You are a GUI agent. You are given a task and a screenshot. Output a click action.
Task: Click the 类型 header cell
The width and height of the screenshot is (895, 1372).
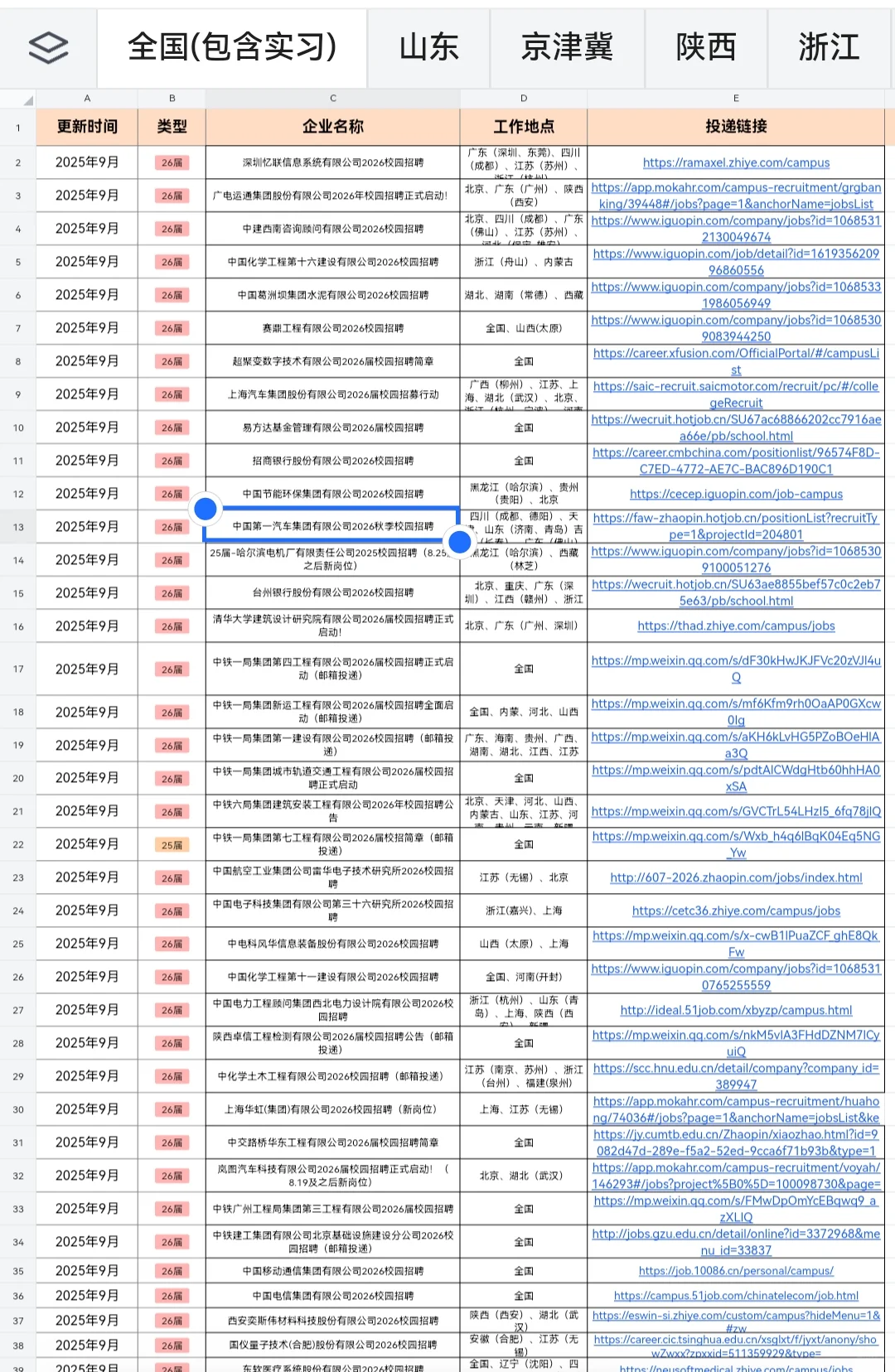172,127
